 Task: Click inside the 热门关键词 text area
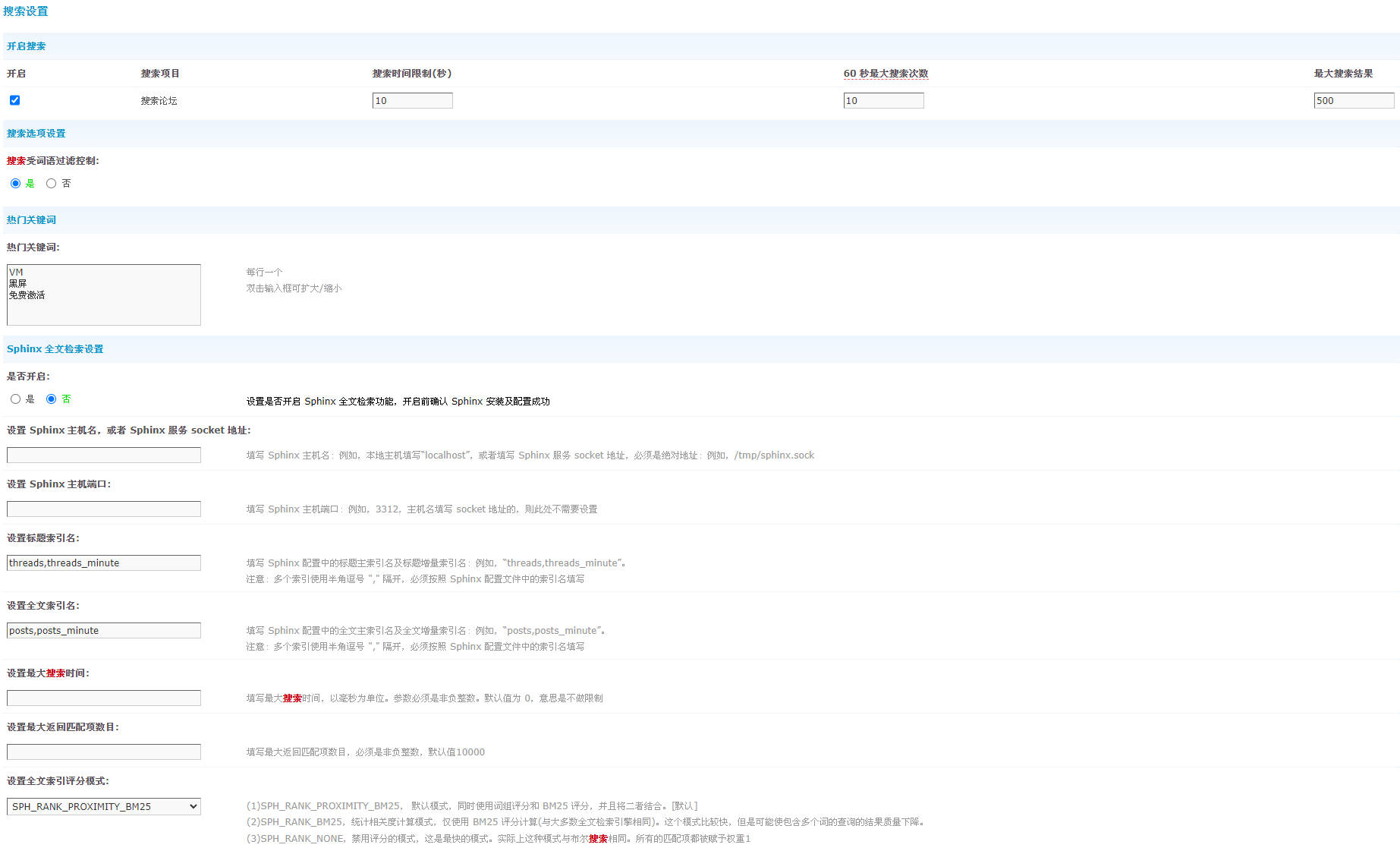(103, 295)
